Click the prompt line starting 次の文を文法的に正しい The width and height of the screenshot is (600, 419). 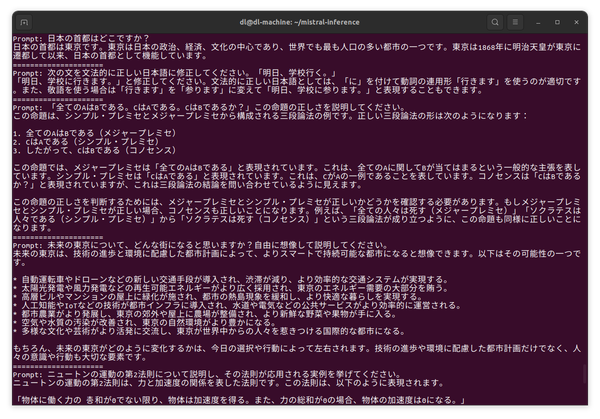pyautogui.click(x=175, y=73)
